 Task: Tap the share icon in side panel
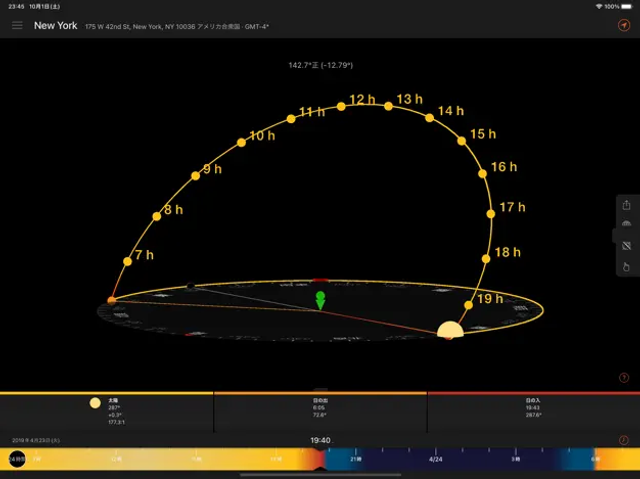626,205
